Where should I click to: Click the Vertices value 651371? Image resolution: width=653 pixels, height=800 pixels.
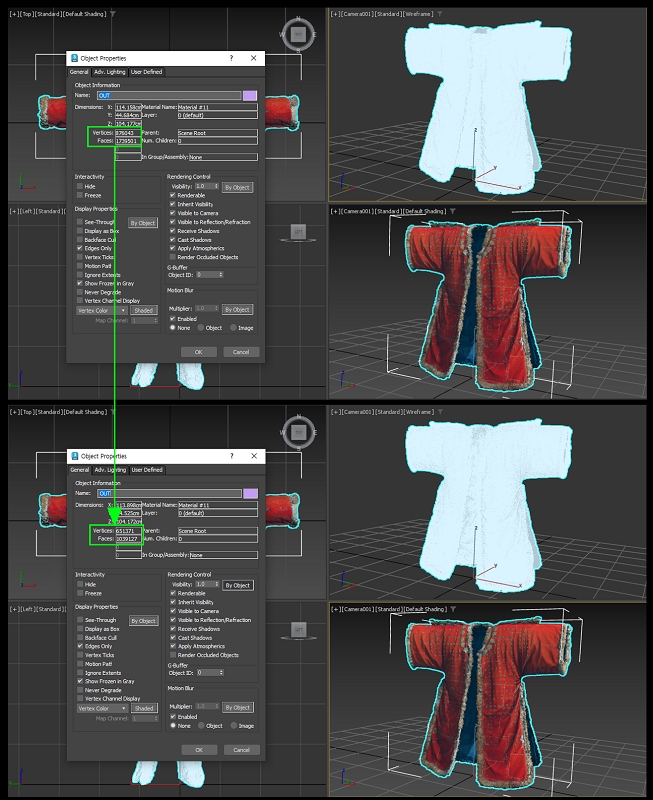(128, 531)
